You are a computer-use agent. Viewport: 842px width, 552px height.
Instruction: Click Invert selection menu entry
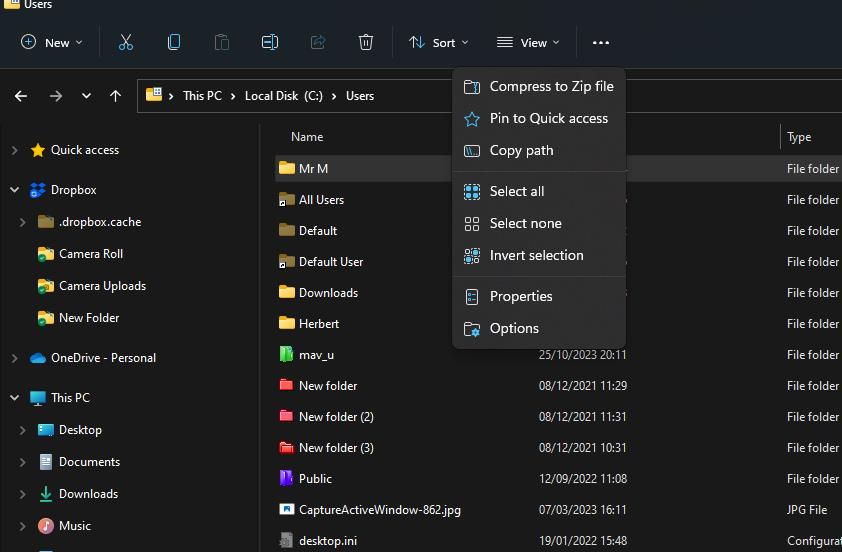coord(536,255)
